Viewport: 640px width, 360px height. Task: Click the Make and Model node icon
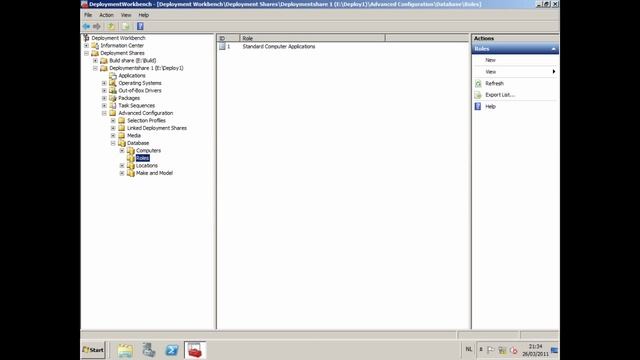click(x=131, y=173)
